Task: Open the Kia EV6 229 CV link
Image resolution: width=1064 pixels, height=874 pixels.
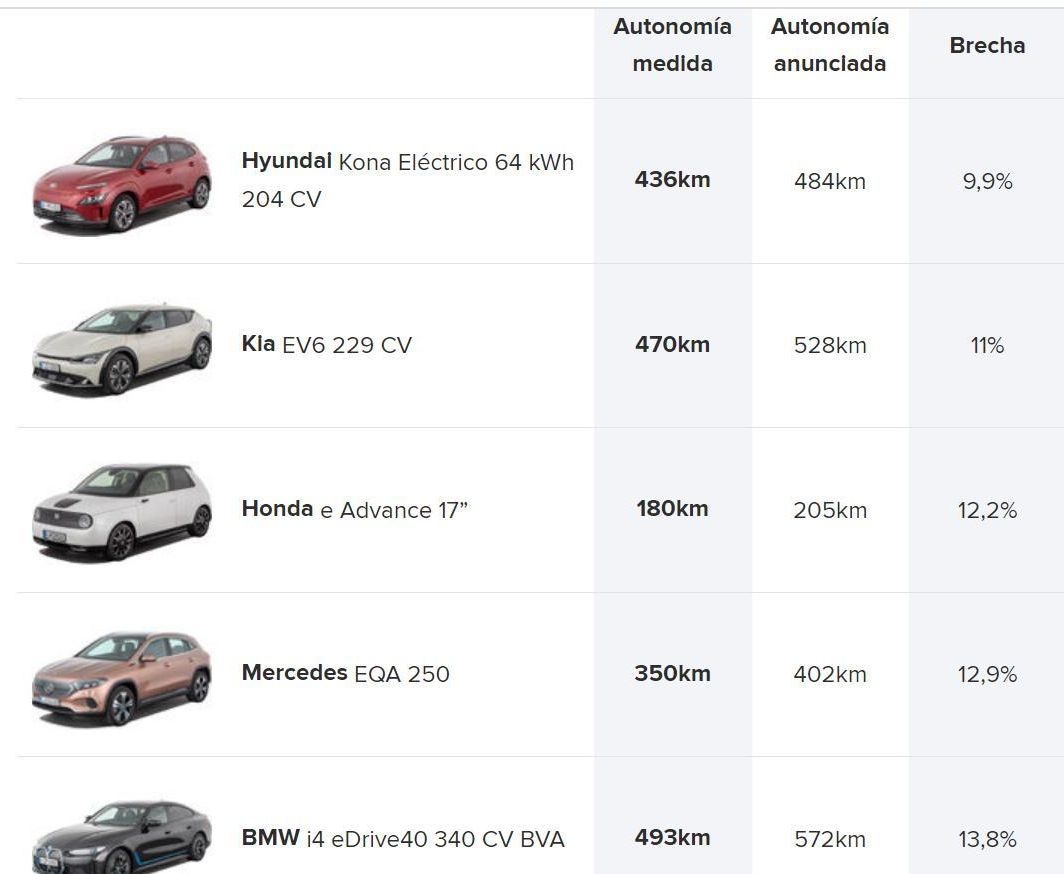Action: [x=326, y=345]
